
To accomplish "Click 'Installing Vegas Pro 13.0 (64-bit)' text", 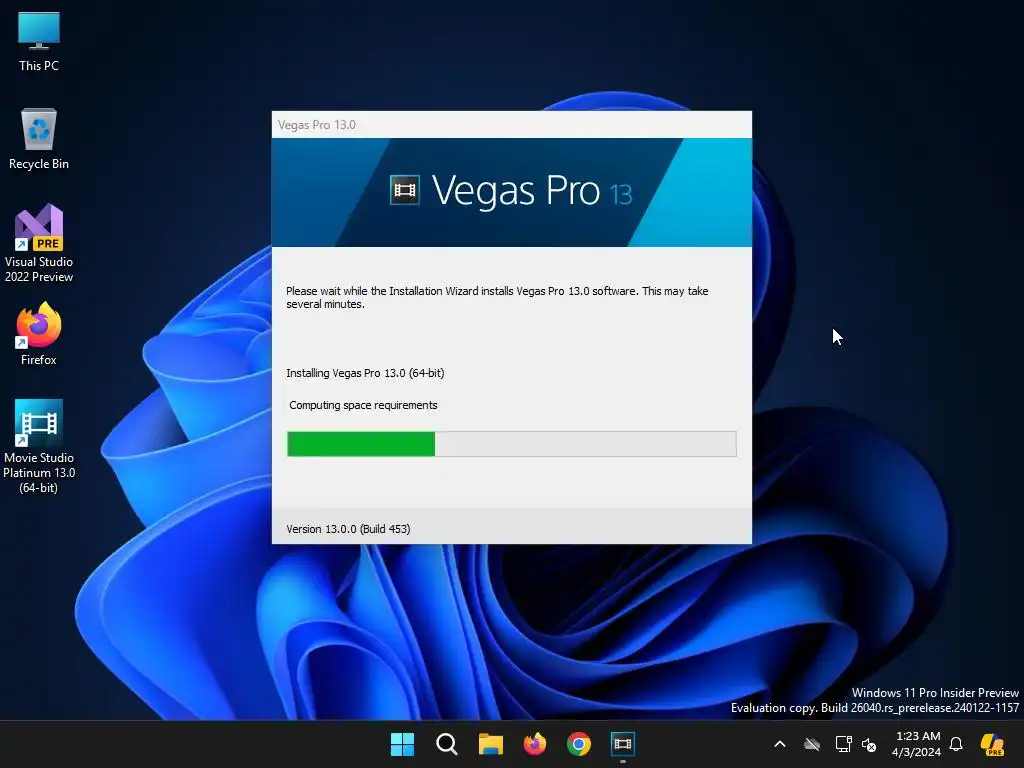I will pyautogui.click(x=365, y=374).
